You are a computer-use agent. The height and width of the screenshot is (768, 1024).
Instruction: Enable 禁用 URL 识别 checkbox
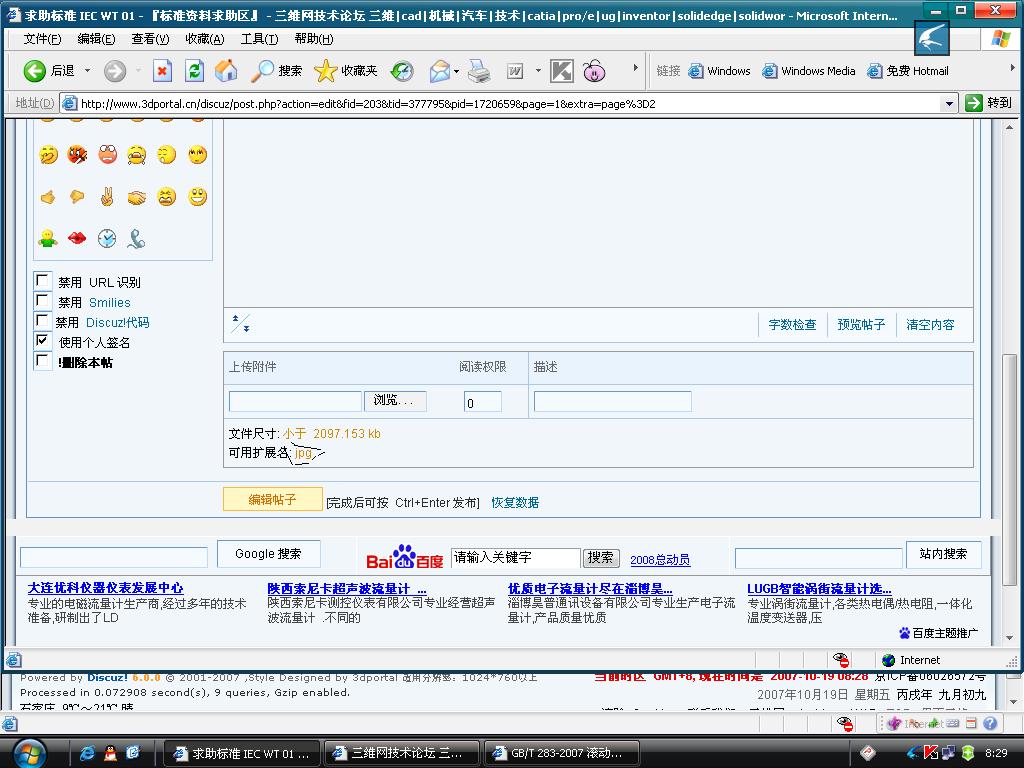coord(42,281)
